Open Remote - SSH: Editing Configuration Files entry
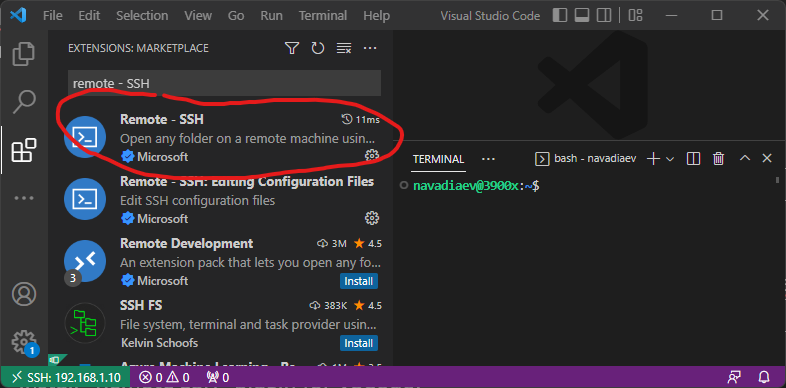786x388 pixels. [247, 181]
